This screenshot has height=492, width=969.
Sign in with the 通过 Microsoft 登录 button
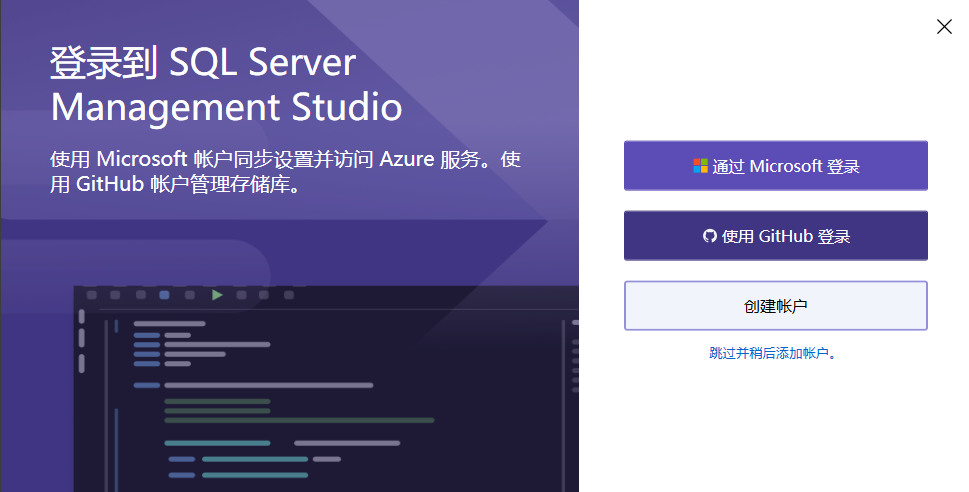776,166
